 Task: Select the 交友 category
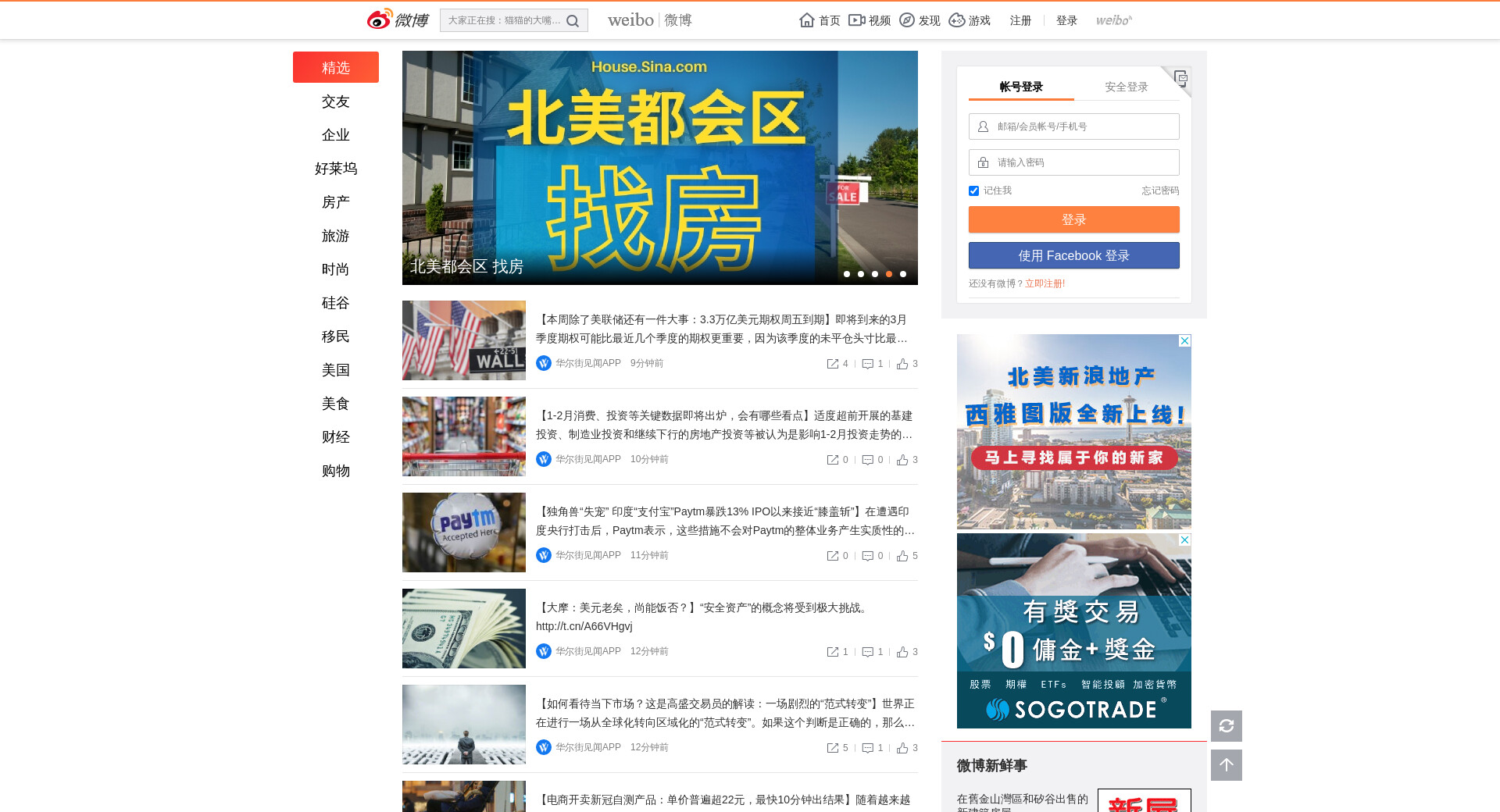click(336, 101)
